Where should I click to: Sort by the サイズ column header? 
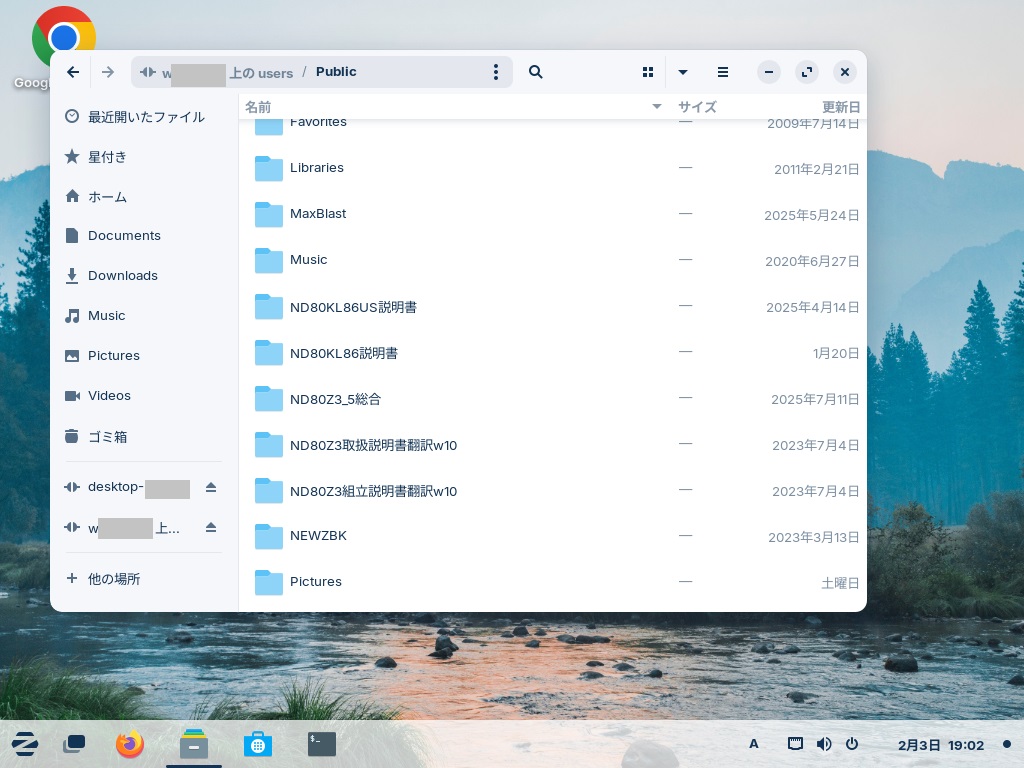point(697,107)
